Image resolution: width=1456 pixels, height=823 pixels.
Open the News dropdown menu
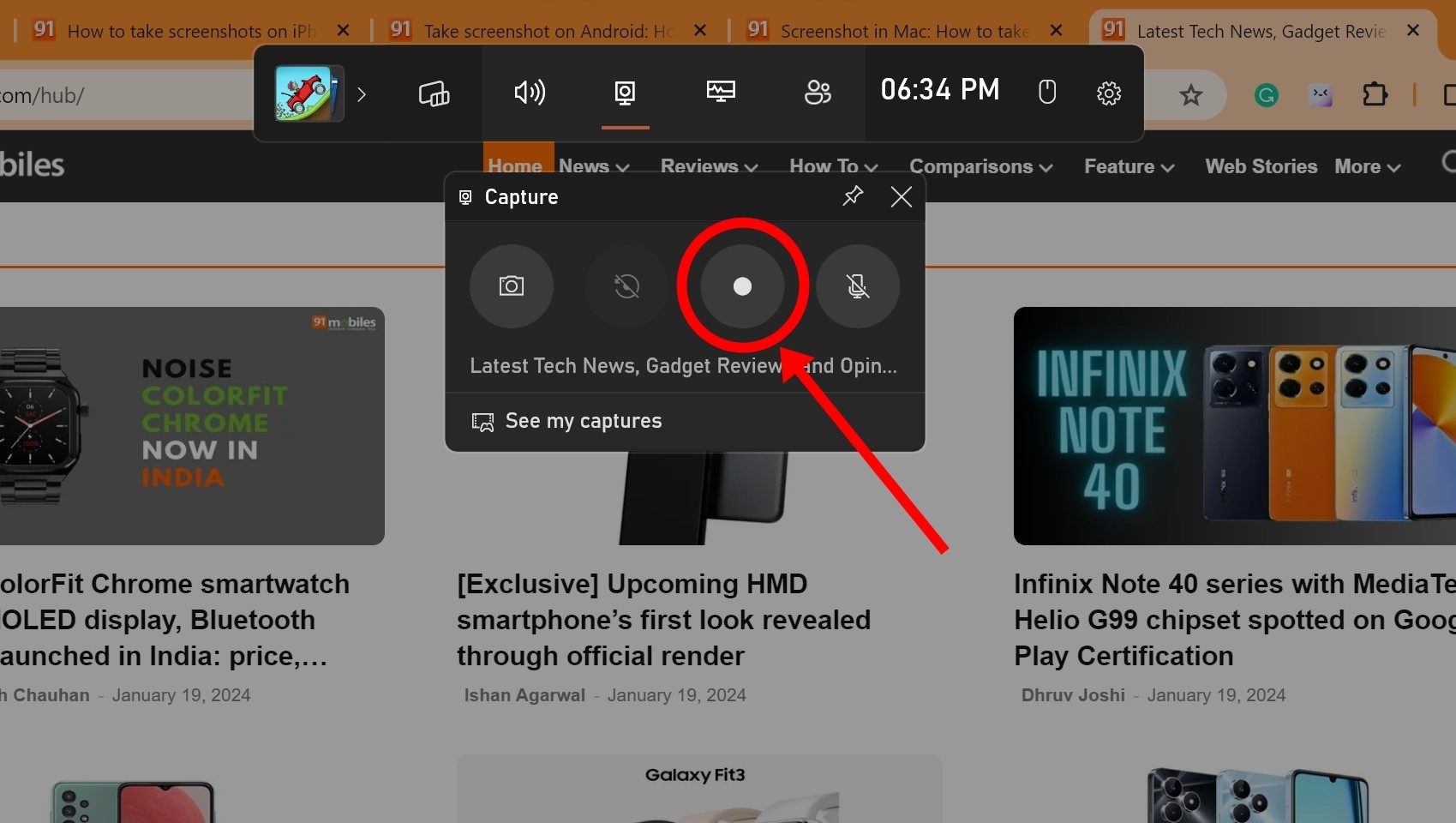[593, 166]
